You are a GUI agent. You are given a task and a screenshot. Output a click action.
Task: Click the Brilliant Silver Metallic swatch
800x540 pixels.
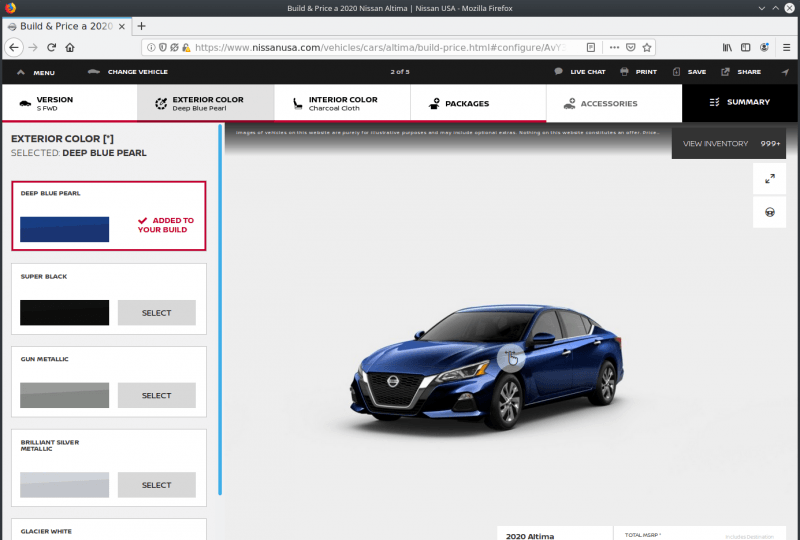click(x=64, y=484)
